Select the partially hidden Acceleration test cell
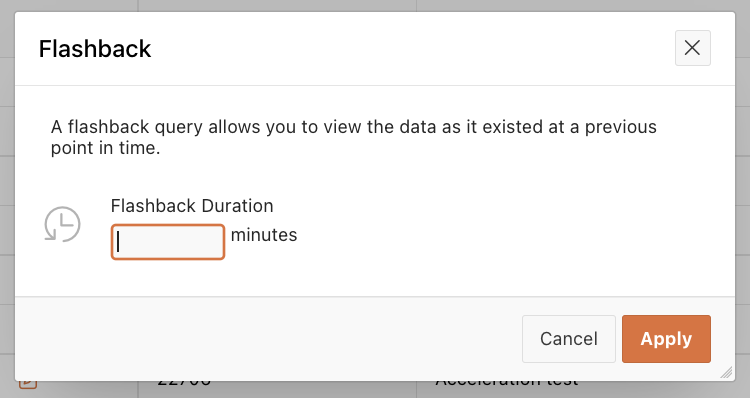Viewport: 750px width, 398px height. pyautogui.click(x=507, y=384)
